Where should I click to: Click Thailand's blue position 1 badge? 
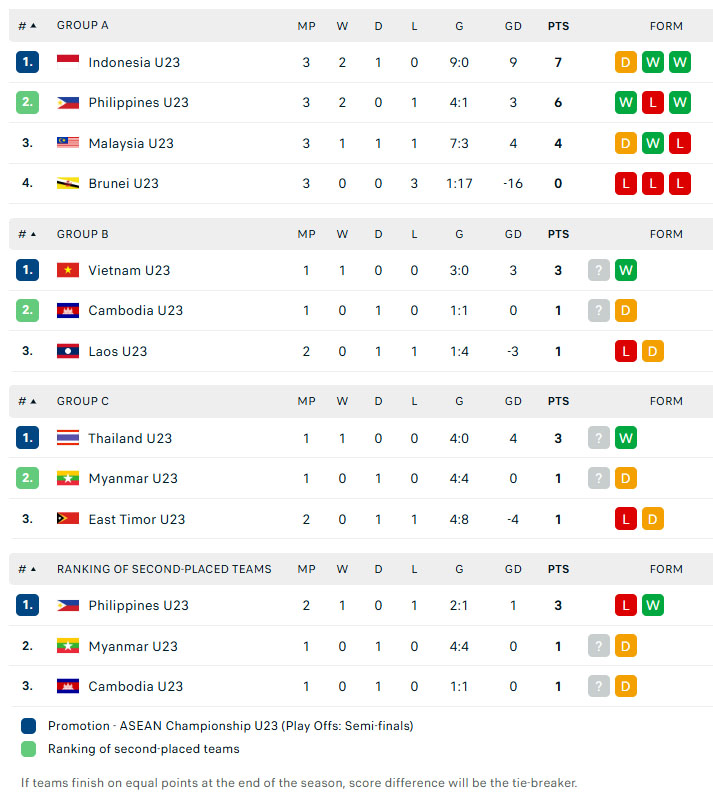point(27,438)
